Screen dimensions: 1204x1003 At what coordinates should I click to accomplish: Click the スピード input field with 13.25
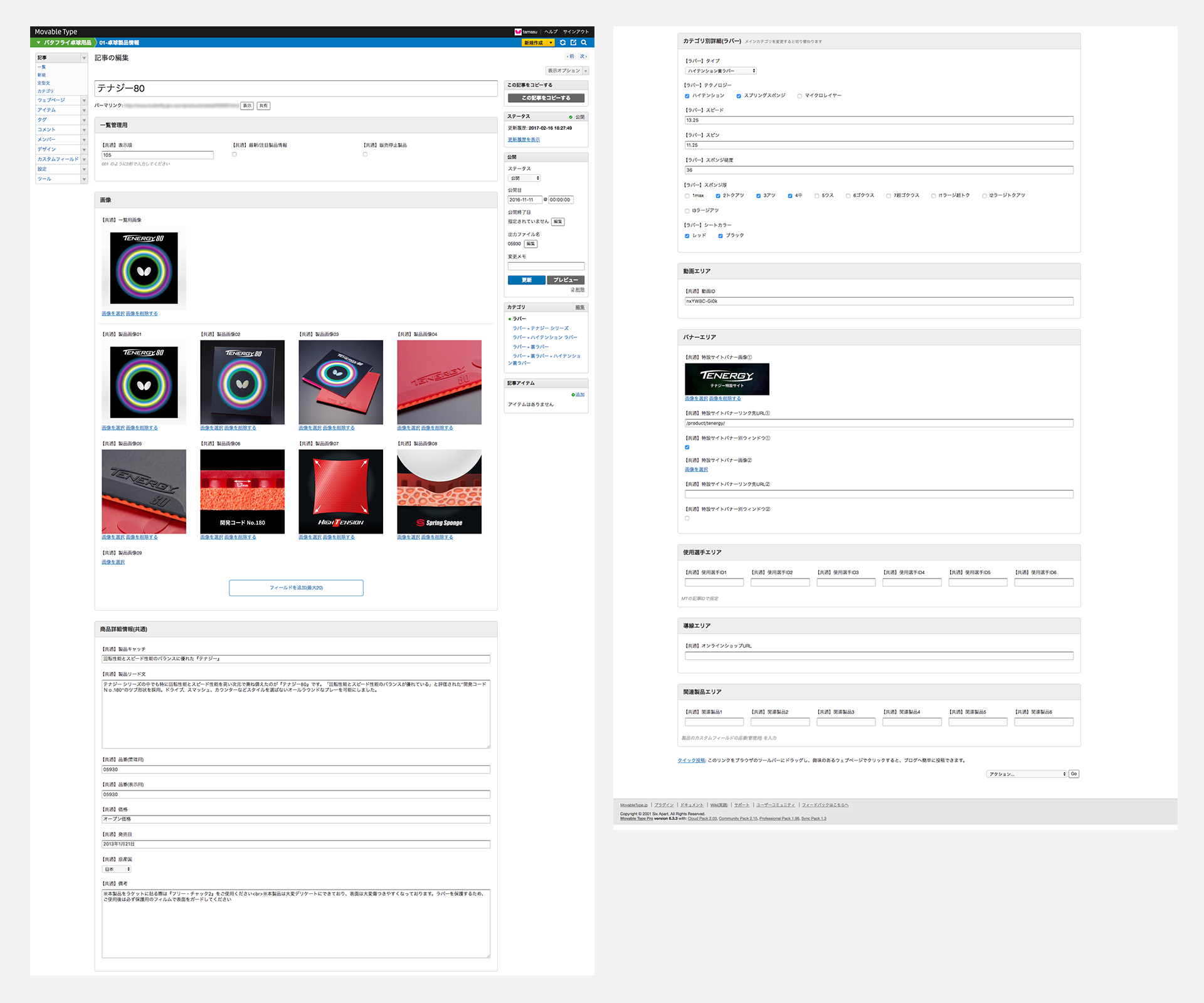pos(879,120)
